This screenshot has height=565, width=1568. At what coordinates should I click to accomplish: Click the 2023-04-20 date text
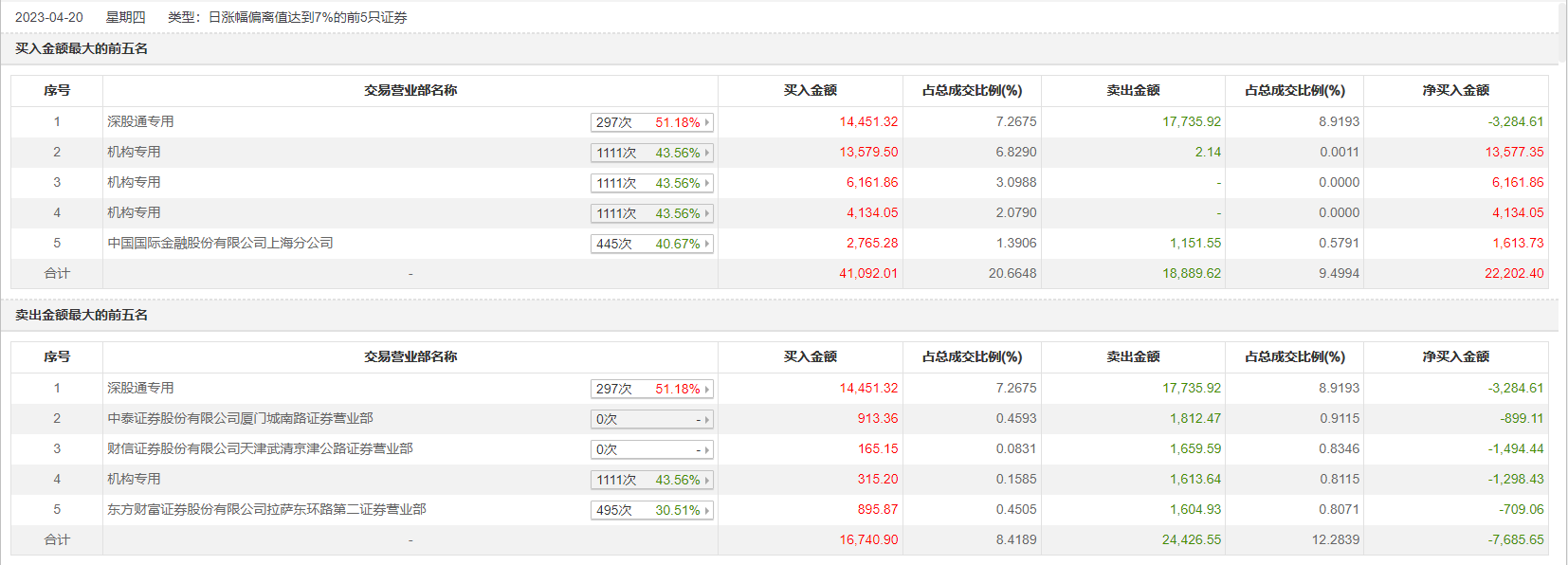point(49,17)
